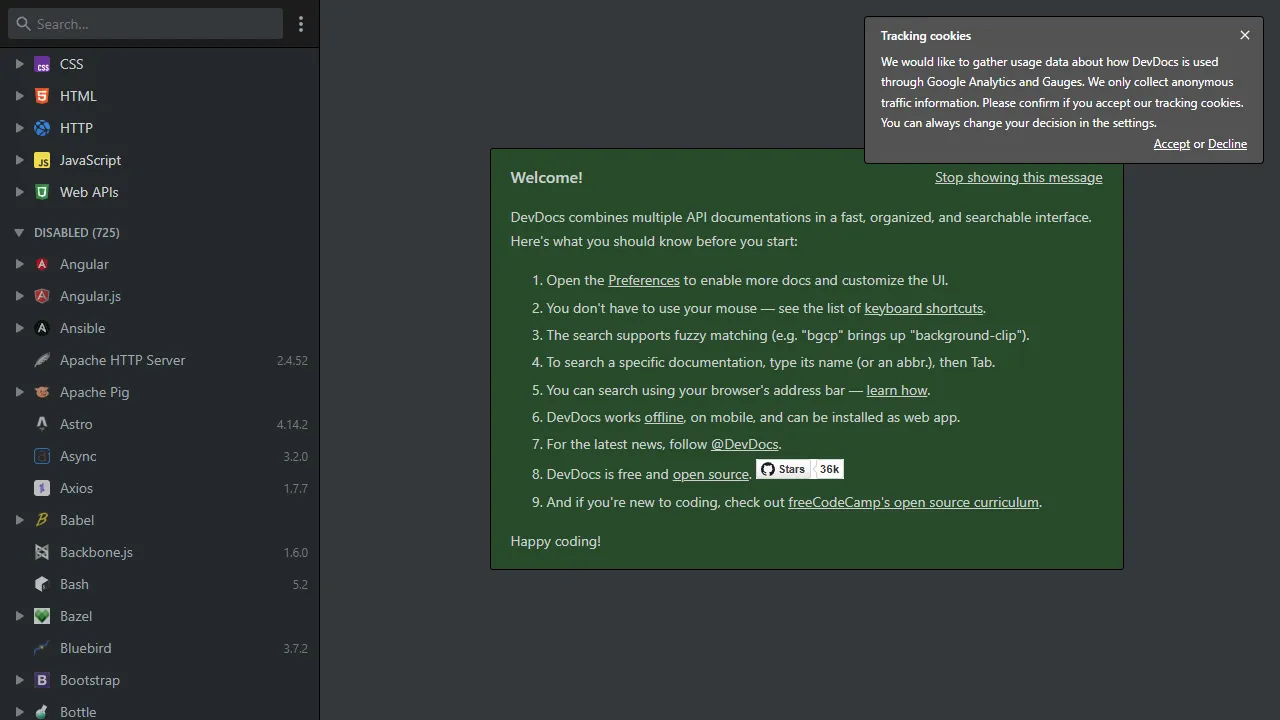This screenshot has width=1280, height=720.
Task: Expand the HTTP docs tree
Action: point(19,128)
